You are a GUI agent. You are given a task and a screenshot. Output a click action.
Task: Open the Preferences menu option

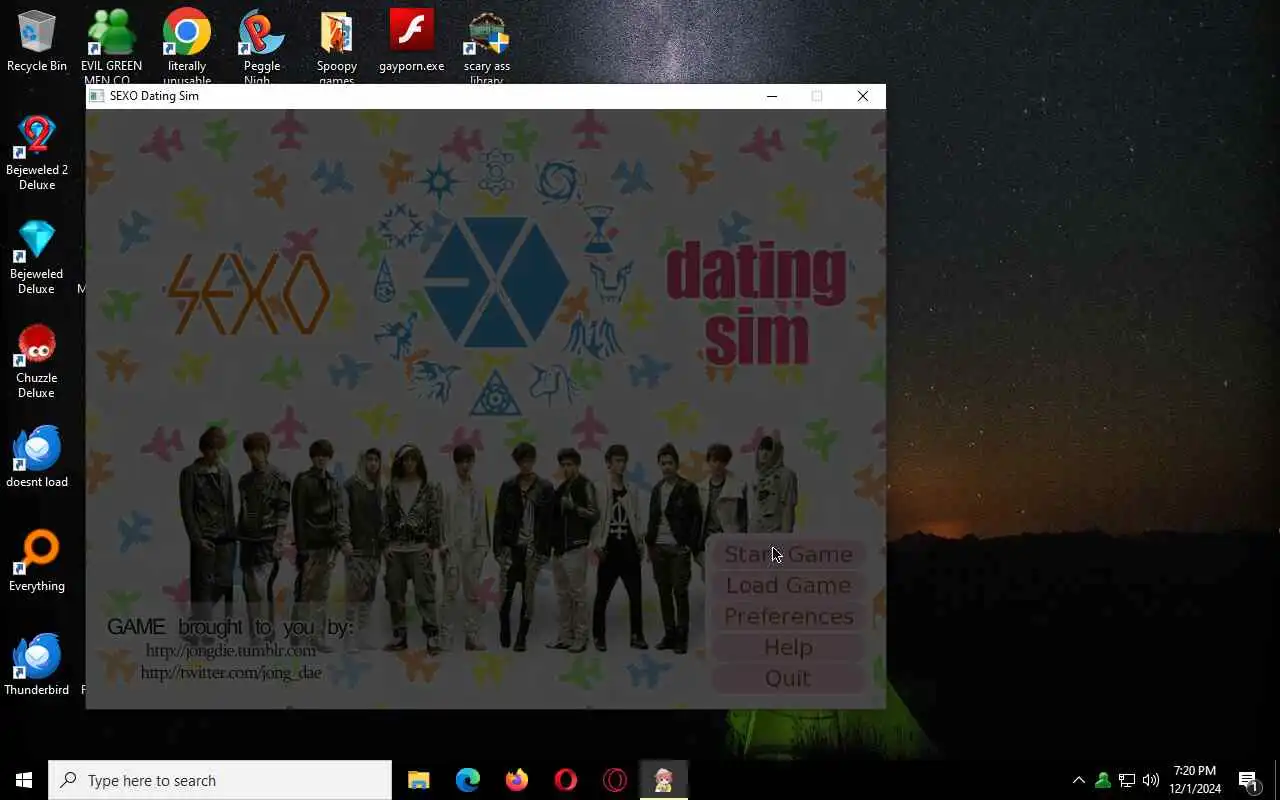click(x=788, y=616)
